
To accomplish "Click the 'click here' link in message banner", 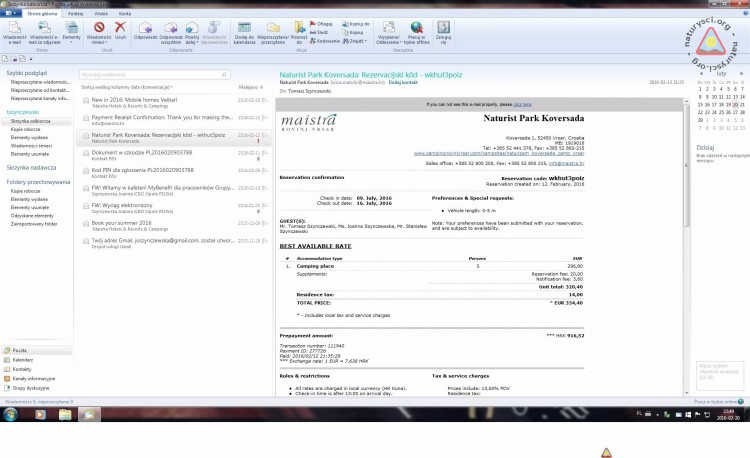I will tap(522, 104).
